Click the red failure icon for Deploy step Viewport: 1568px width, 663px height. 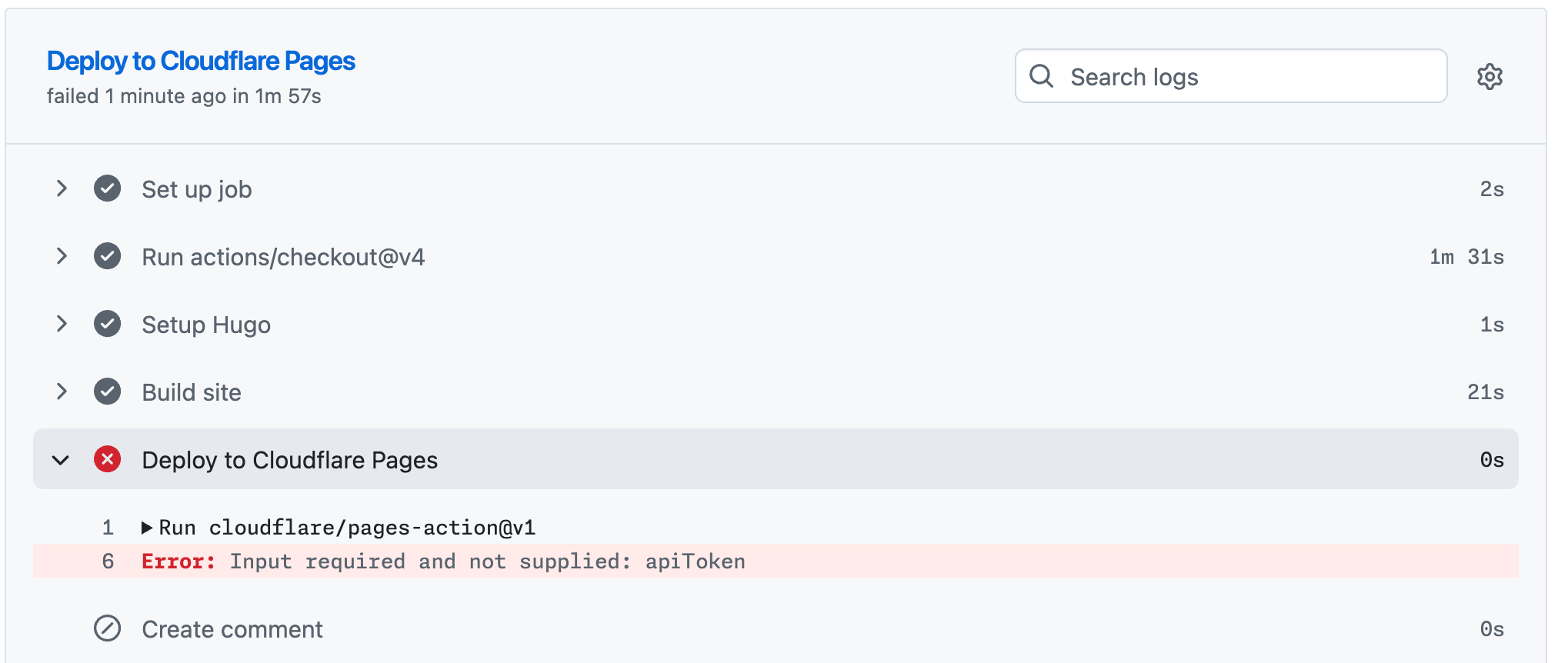pyautogui.click(x=107, y=459)
